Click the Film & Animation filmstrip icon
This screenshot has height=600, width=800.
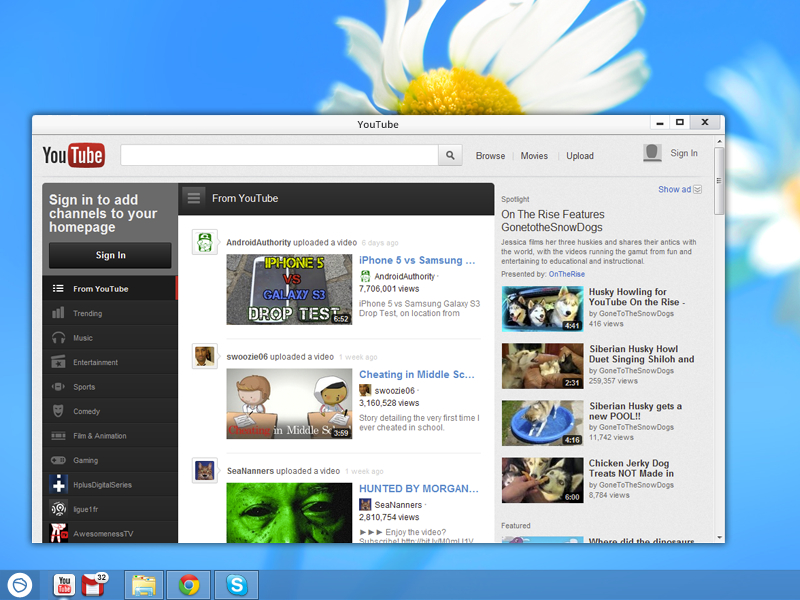click(58, 436)
